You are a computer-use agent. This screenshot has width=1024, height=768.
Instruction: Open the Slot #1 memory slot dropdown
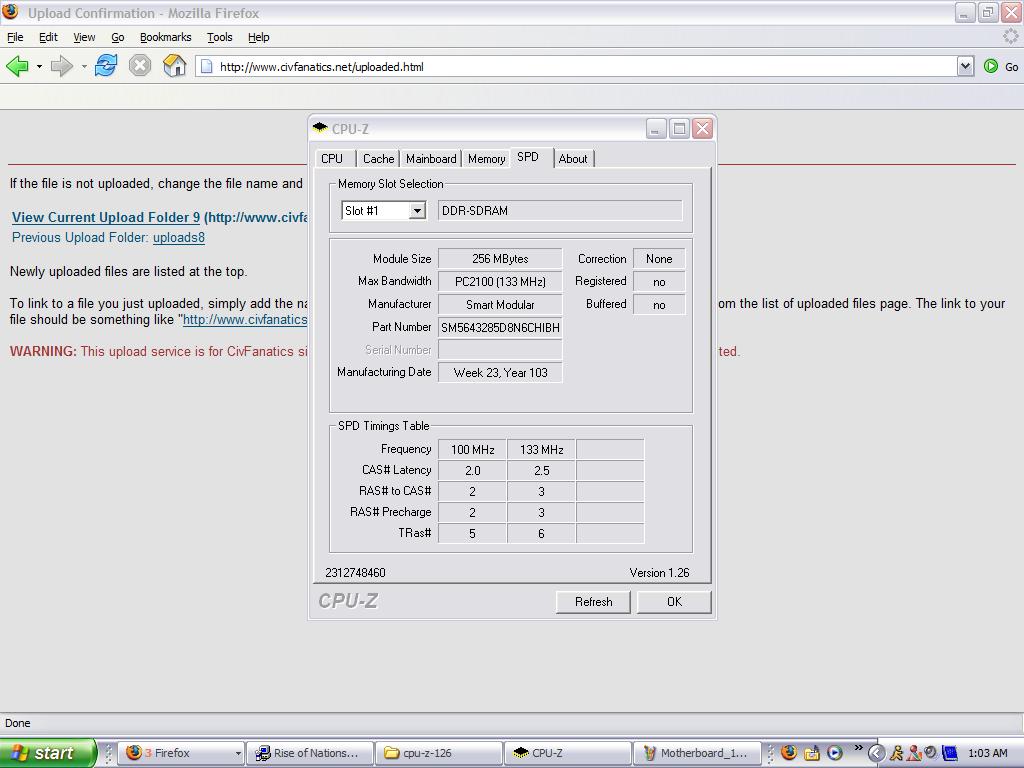[417, 210]
